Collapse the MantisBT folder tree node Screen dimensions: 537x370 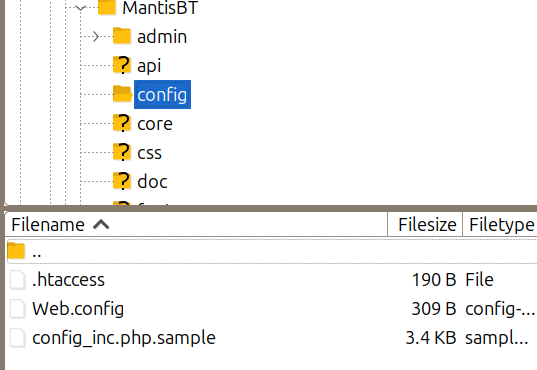point(80,8)
